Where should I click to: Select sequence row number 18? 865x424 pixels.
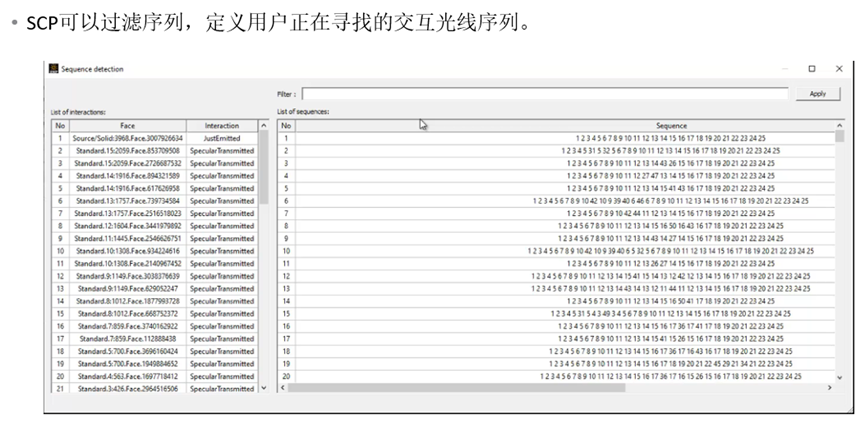point(556,351)
